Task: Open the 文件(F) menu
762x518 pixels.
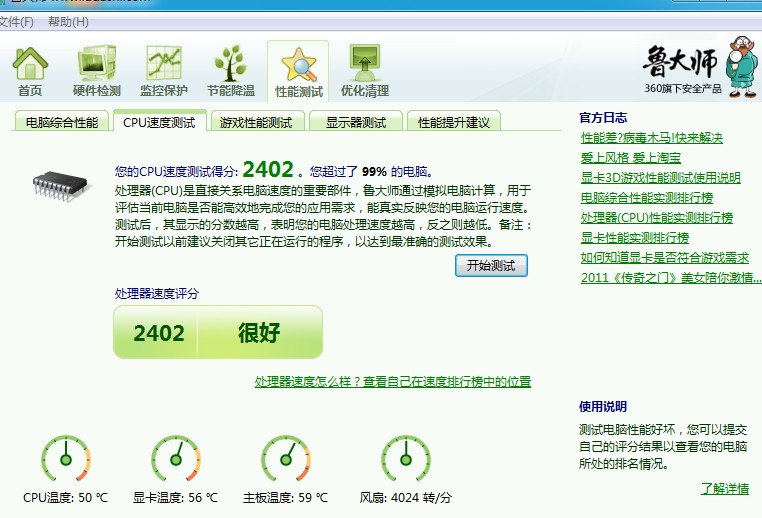Action: pyautogui.click(x=16, y=22)
